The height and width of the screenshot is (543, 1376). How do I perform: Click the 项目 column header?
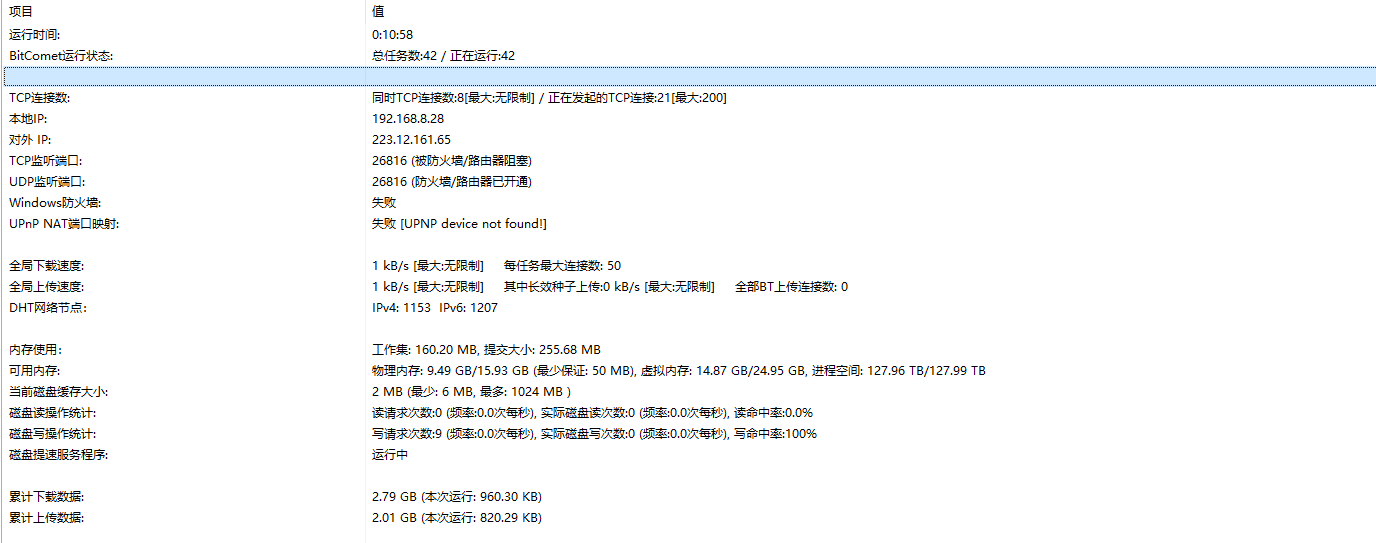(21, 12)
